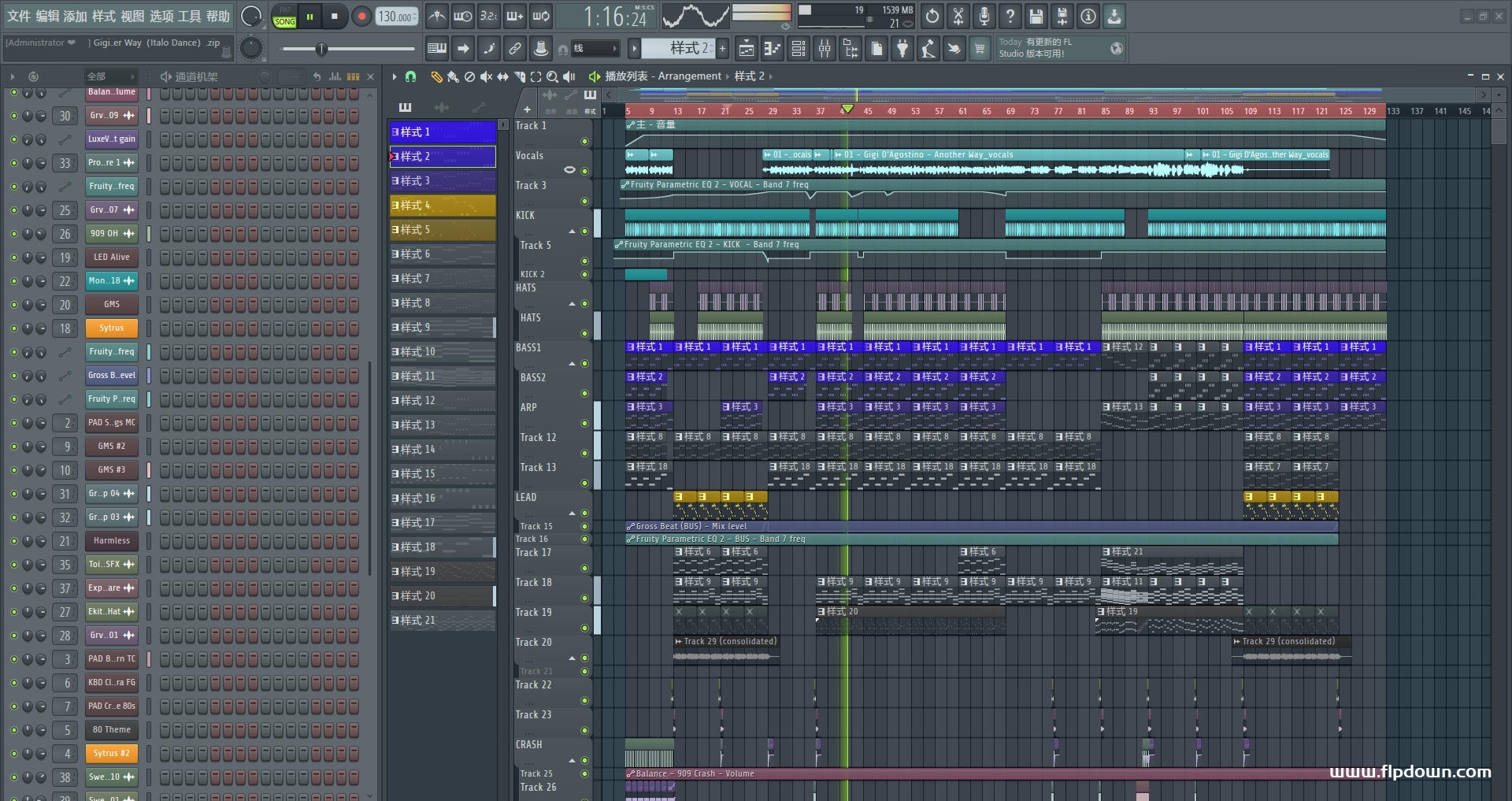The height and width of the screenshot is (801, 1512).
Task: Click the microphone recording icon
Action: click(x=984, y=17)
